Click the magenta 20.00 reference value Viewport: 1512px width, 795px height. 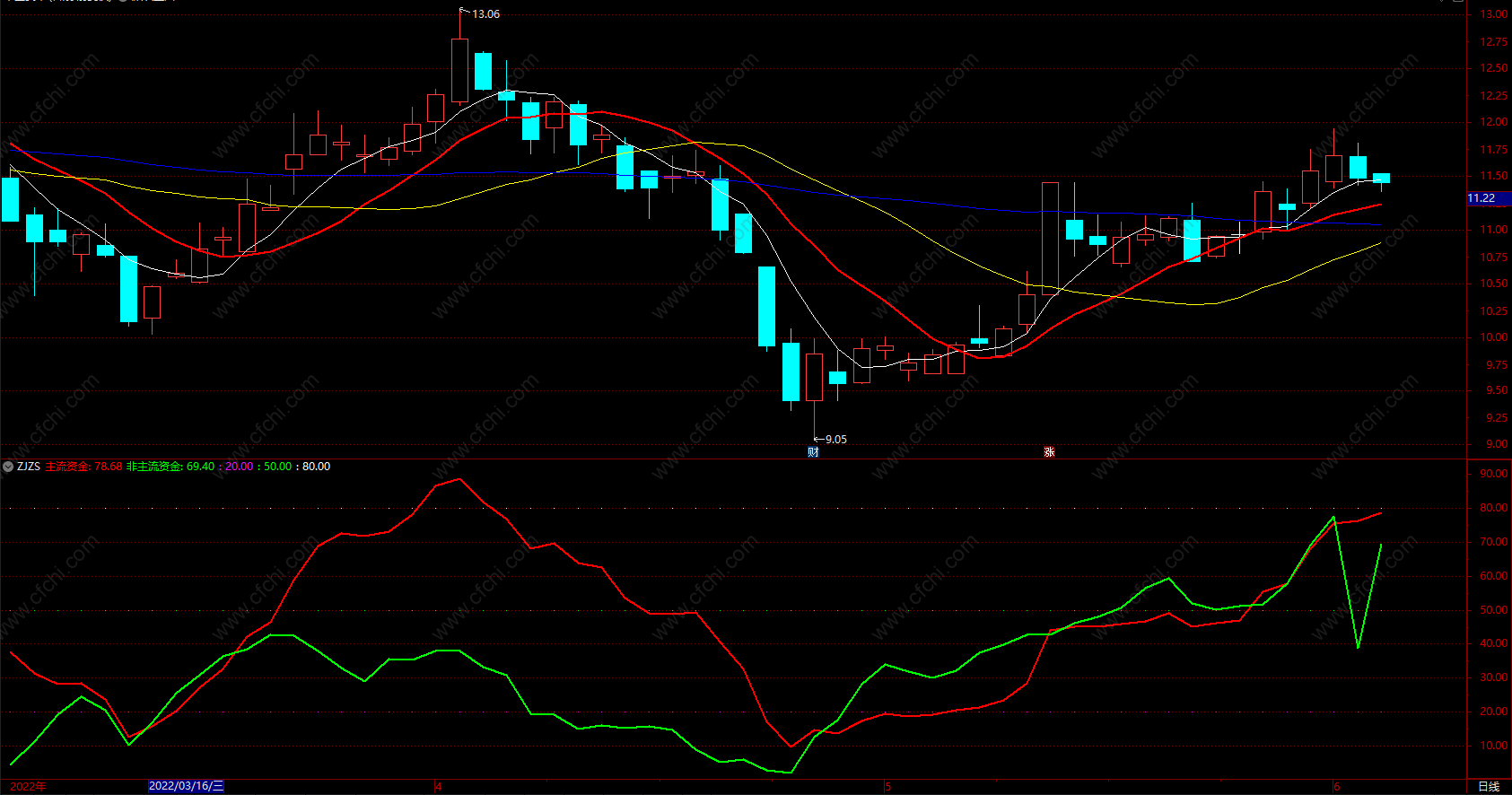(x=239, y=467)
